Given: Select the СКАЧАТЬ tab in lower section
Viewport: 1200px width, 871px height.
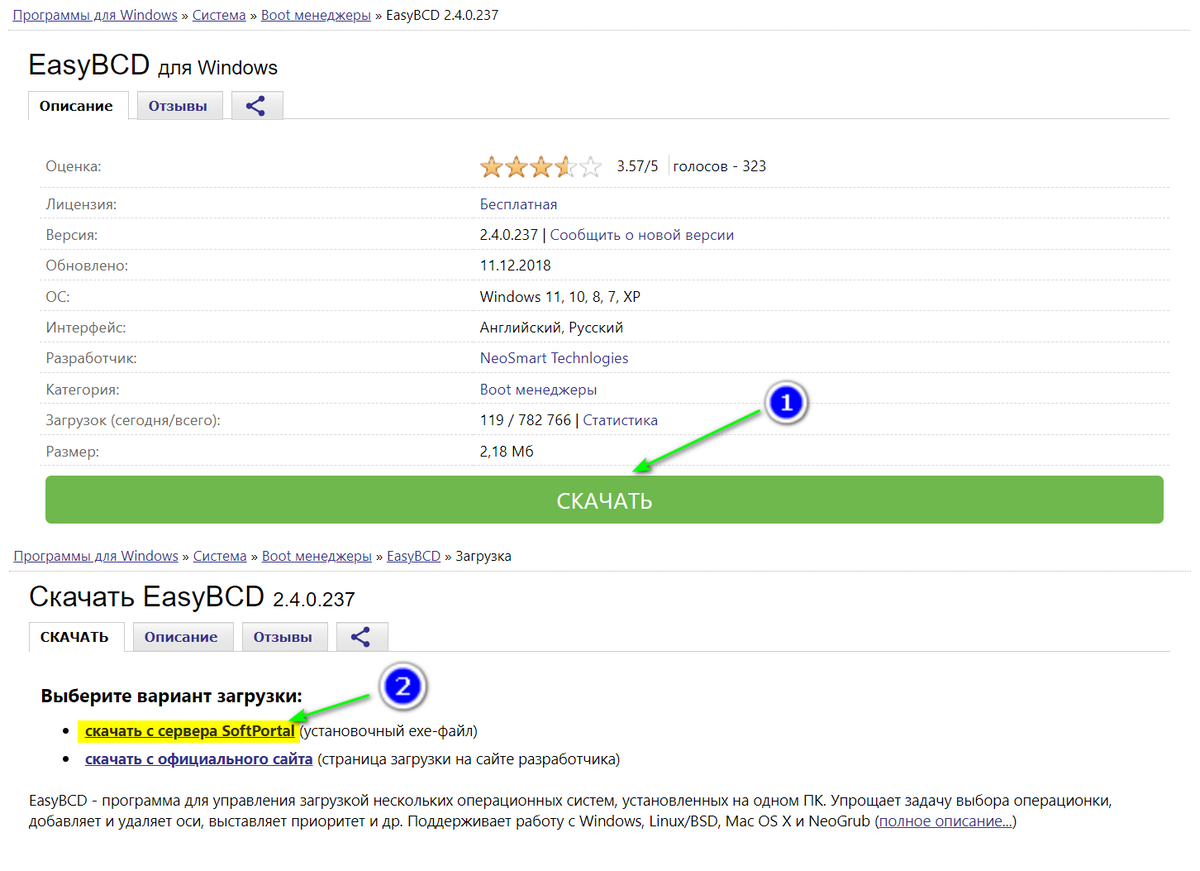Looking at the screenshot, I should coord(75,637).
